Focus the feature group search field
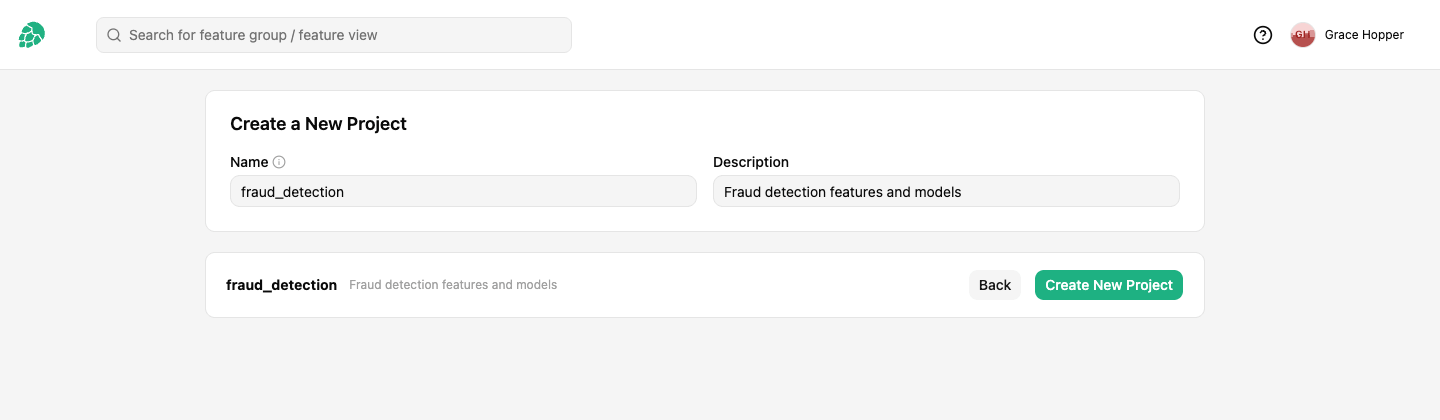 tap(334, 35)
